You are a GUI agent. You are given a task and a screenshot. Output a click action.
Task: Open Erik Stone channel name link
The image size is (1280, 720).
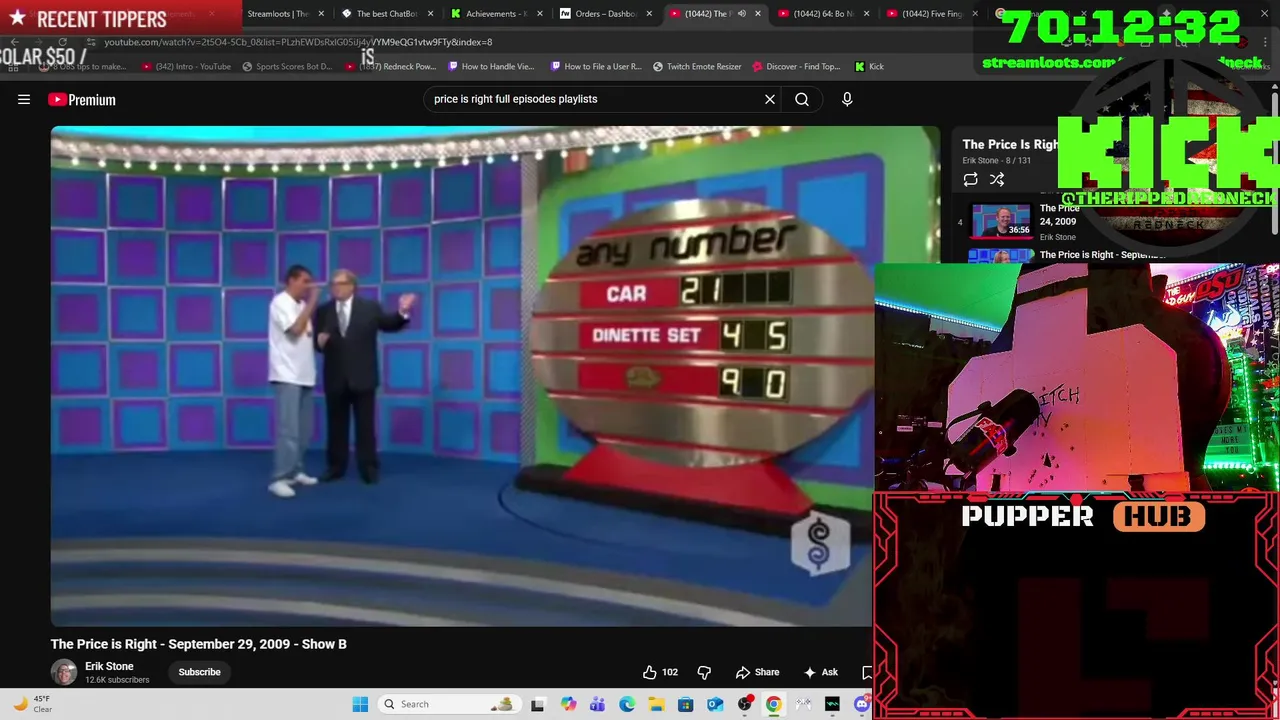(x=109, y=666)
